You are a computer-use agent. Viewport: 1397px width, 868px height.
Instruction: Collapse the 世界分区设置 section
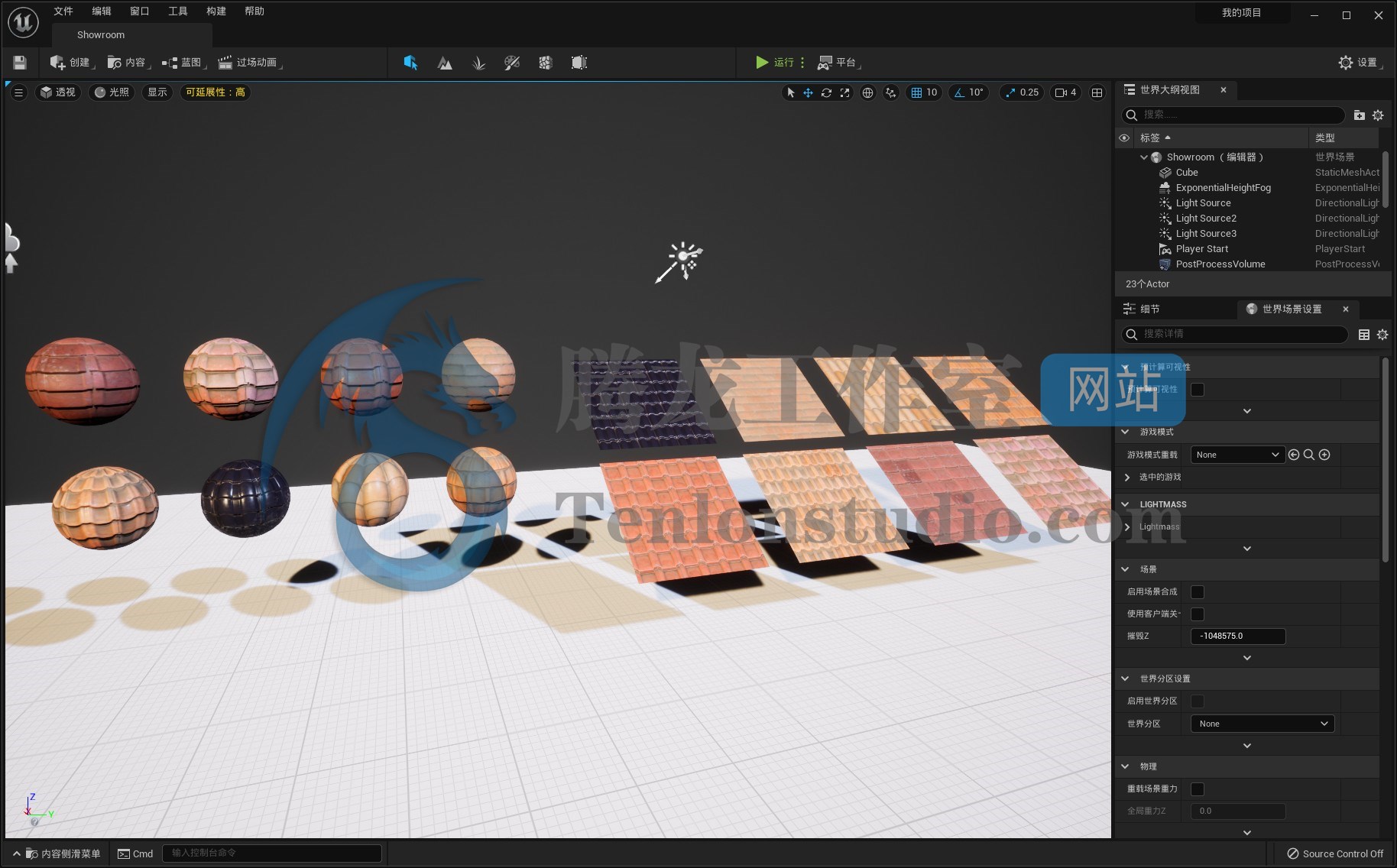[1125, 679]
